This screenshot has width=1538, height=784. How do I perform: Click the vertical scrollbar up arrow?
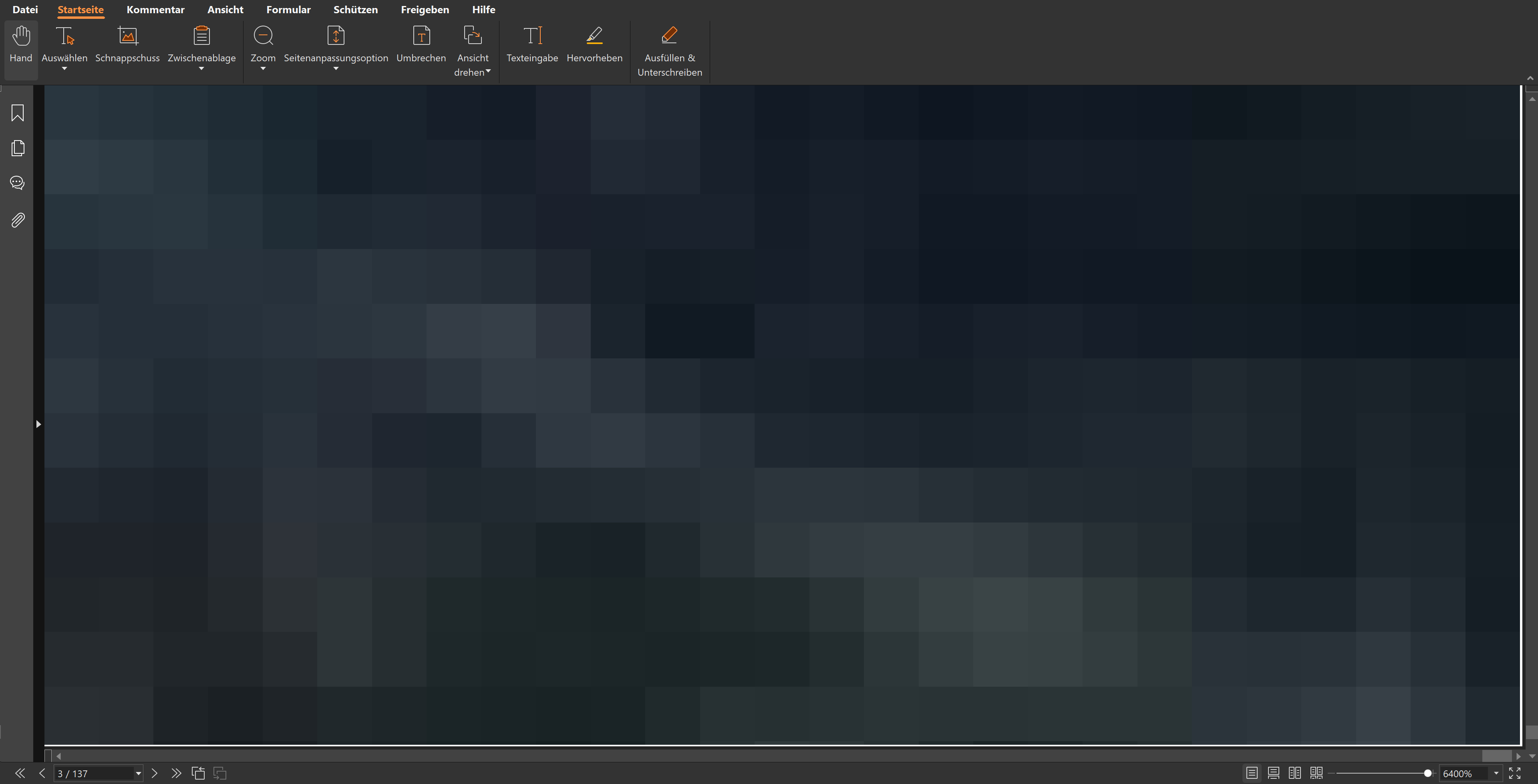tap(1532, 99)
